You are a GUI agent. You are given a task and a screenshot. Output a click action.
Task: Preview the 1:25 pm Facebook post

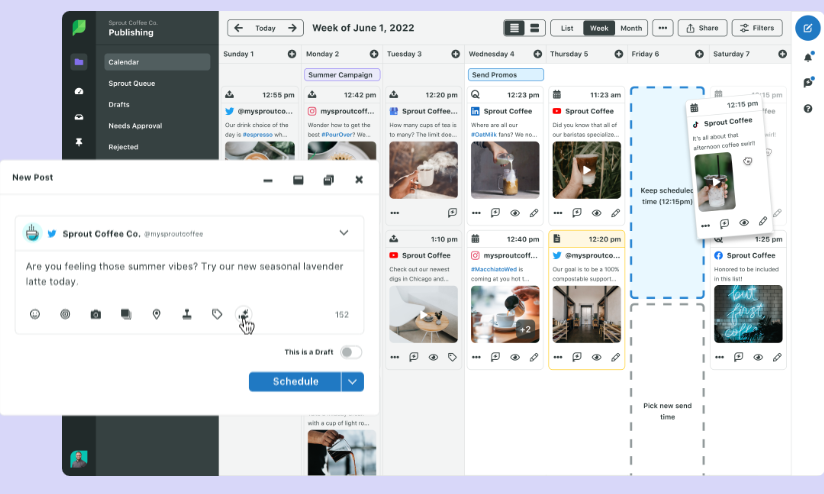click(758, 357)
